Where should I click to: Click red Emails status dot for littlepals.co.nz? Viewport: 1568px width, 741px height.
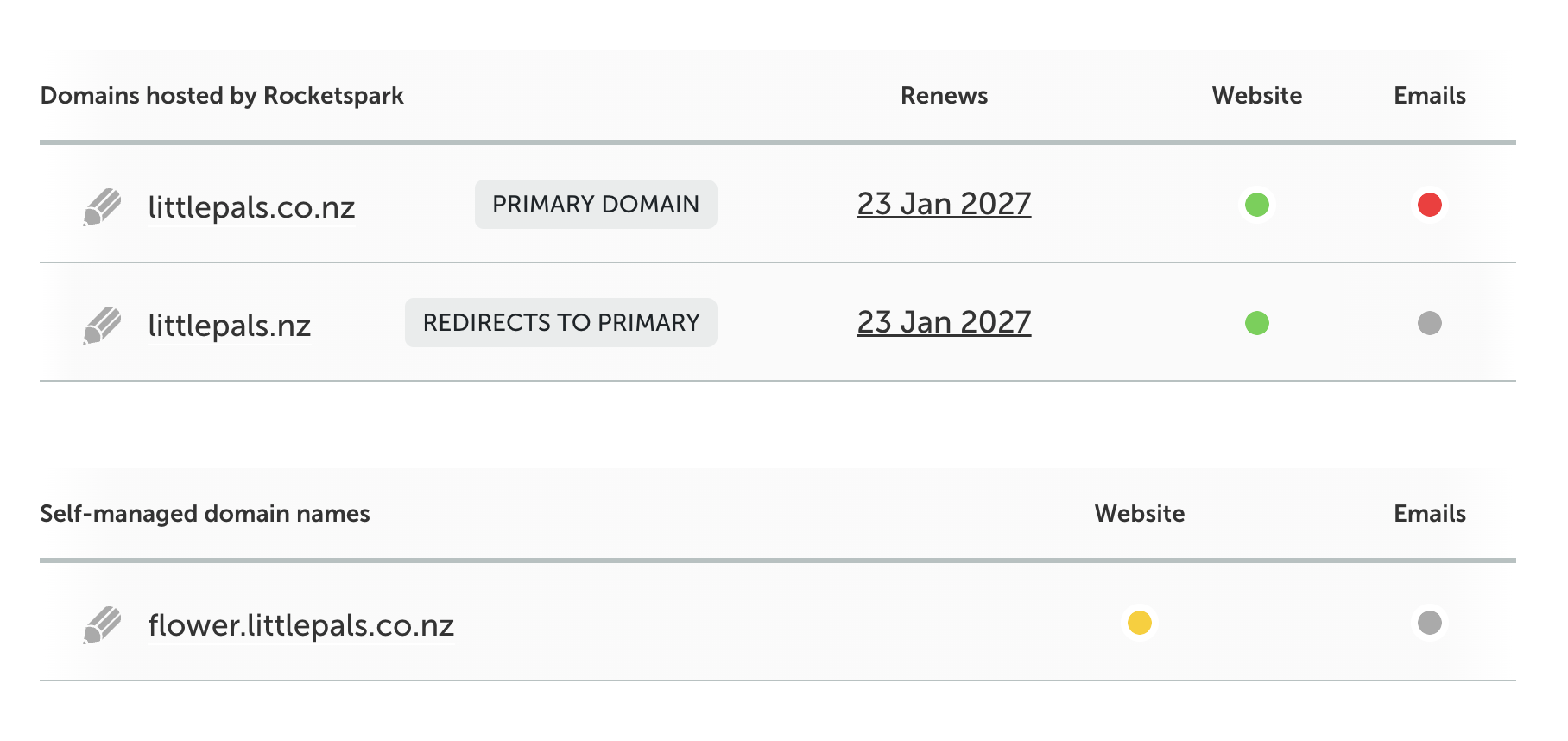(x=1430, y=205)
